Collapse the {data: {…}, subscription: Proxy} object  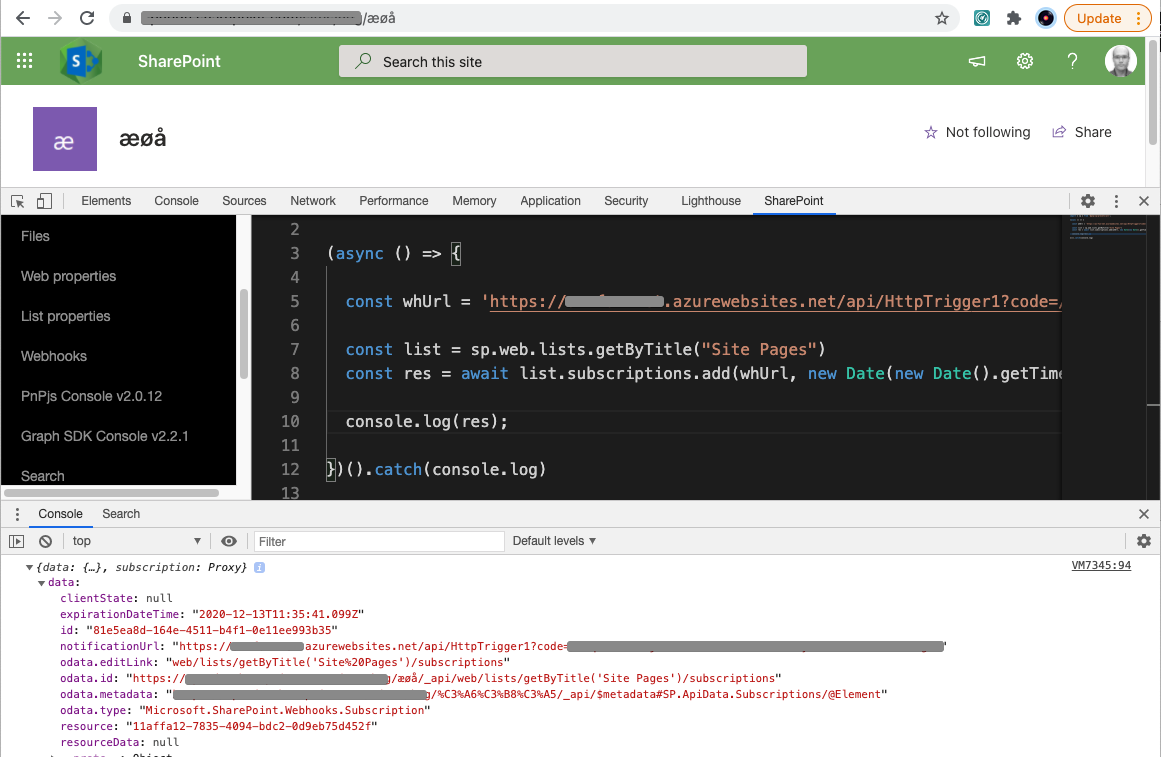click(x=30, y=567)
